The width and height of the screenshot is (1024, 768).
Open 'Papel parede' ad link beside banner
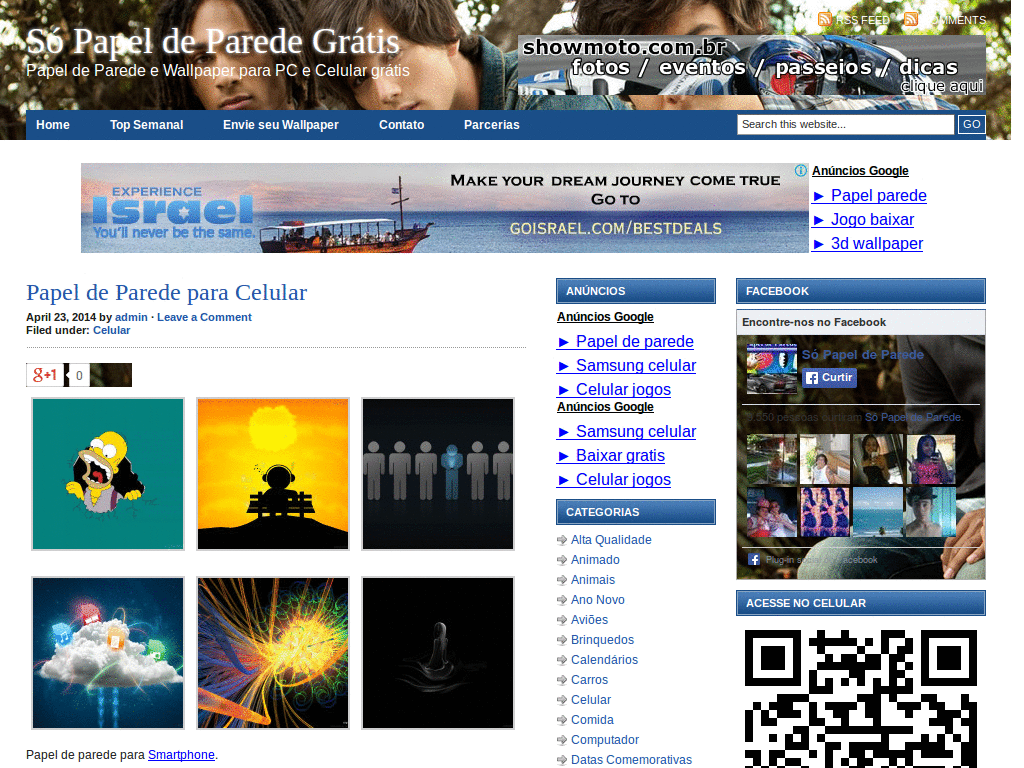869,195
